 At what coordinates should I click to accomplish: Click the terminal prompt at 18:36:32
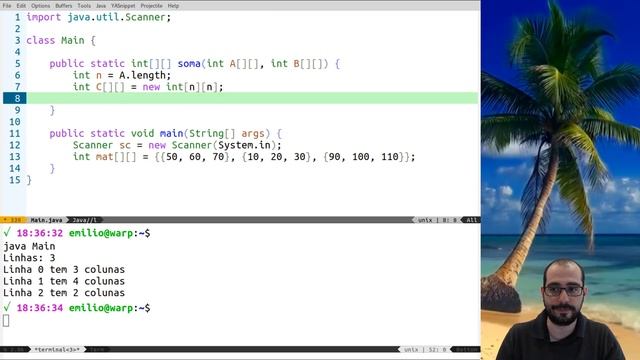pyautogui.click(x=76, y=233)
